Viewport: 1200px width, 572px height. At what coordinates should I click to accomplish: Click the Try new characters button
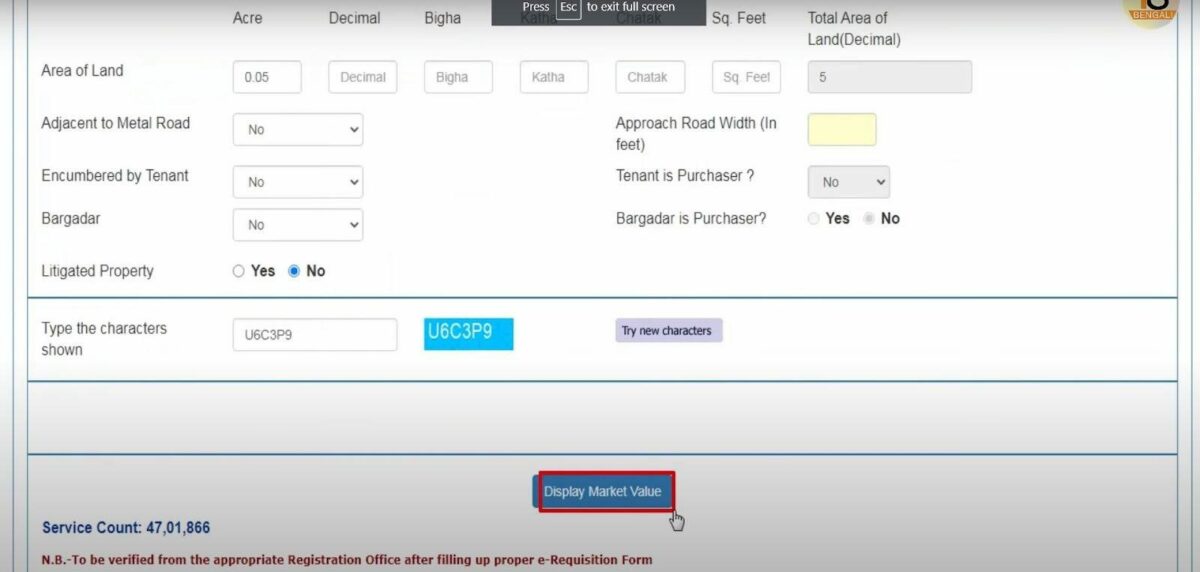[668, 331]
